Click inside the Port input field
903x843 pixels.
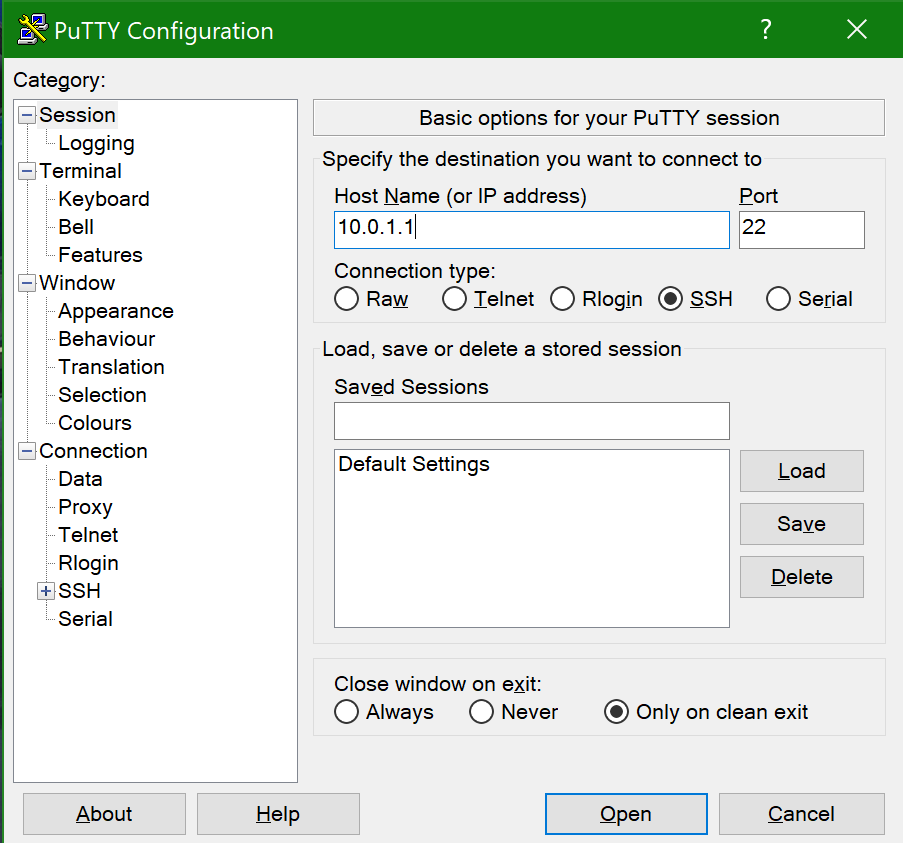pyautogui.click(x=800, y=230)
